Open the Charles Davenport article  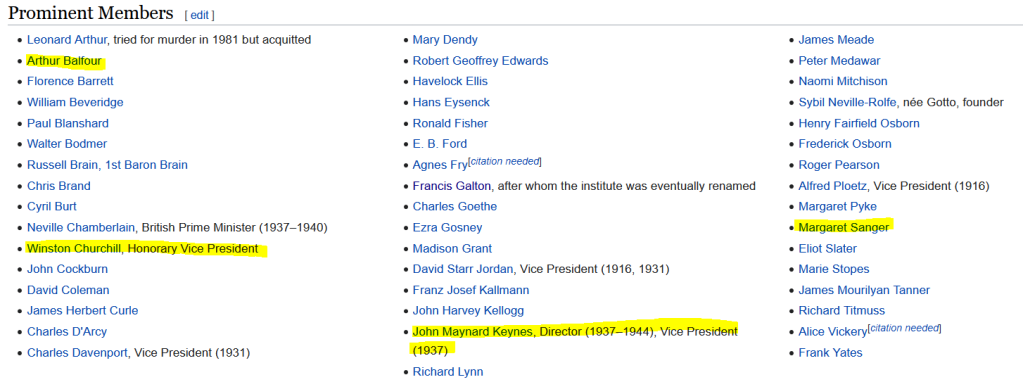tap(78, 353)
